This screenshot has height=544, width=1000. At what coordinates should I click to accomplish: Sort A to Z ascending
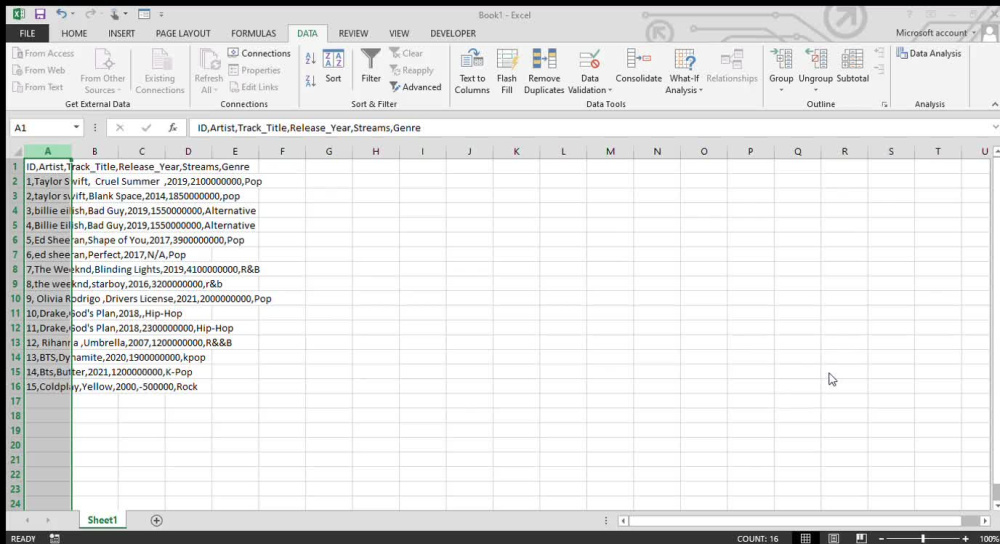coord(311,59)
